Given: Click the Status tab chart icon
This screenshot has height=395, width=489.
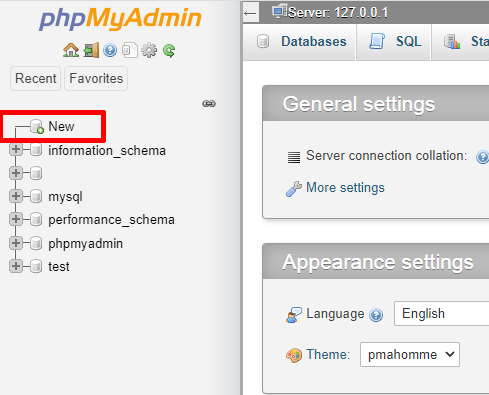Looking at the screenshot, I should [452, 42].
